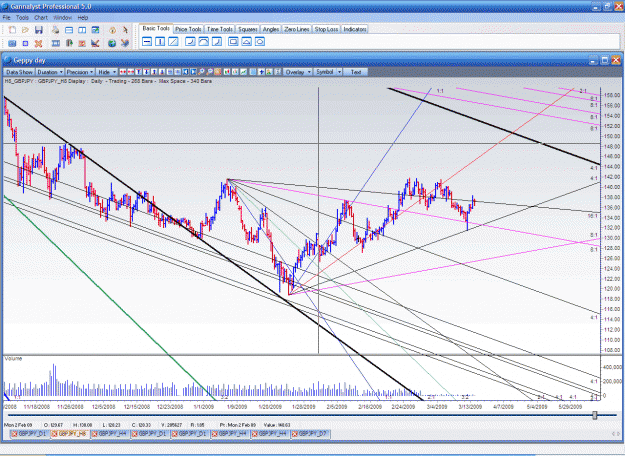Switch to the GBPJPY_D7 chart tab
The height and width of the screenshot is (456, 625).
[312, 434]
